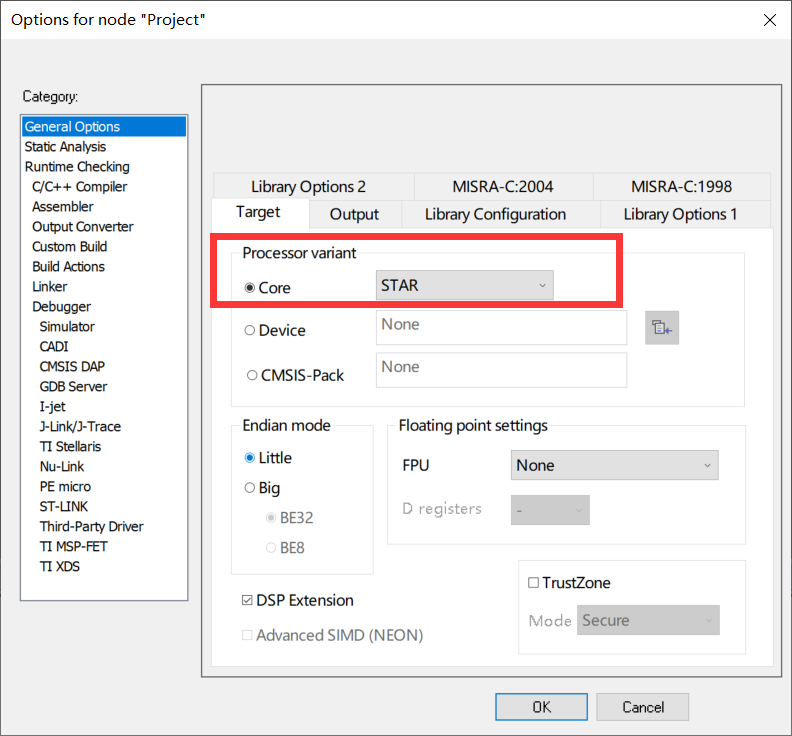Open the Core STAR dropdown
792x736 pixels.
click(464, 286)
